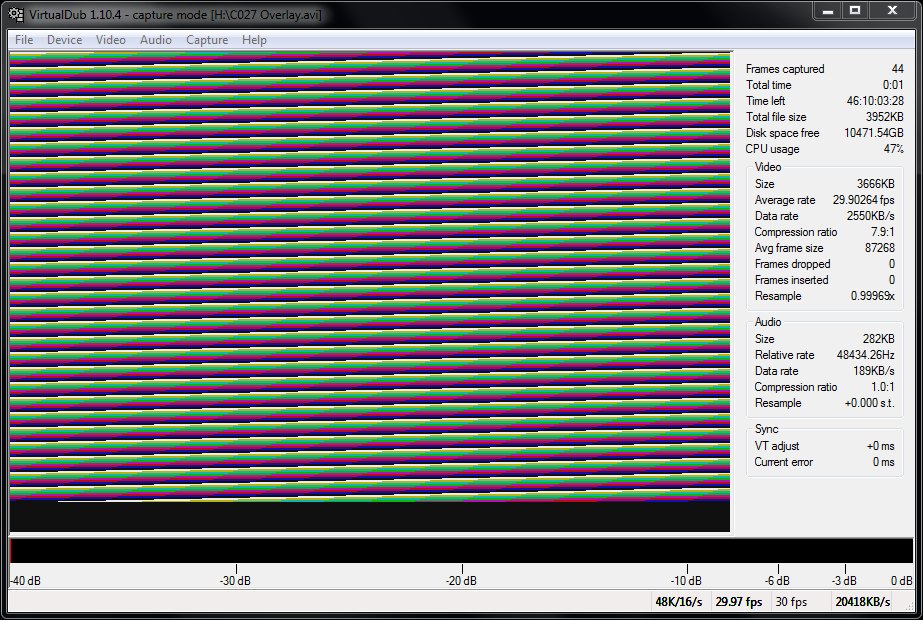Open the Device menu
The width and height of the screenshot is (923, 620).
coord(65,40)
